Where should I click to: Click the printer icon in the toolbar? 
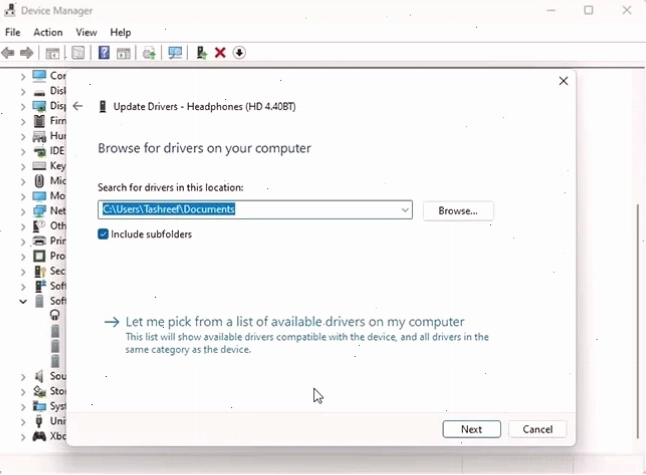(149, 53)
